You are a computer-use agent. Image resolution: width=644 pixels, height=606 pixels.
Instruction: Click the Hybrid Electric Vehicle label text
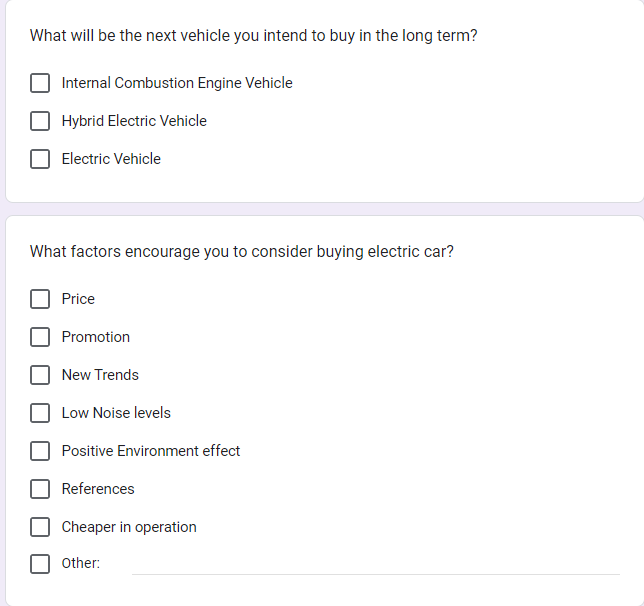tap(134, 121)
